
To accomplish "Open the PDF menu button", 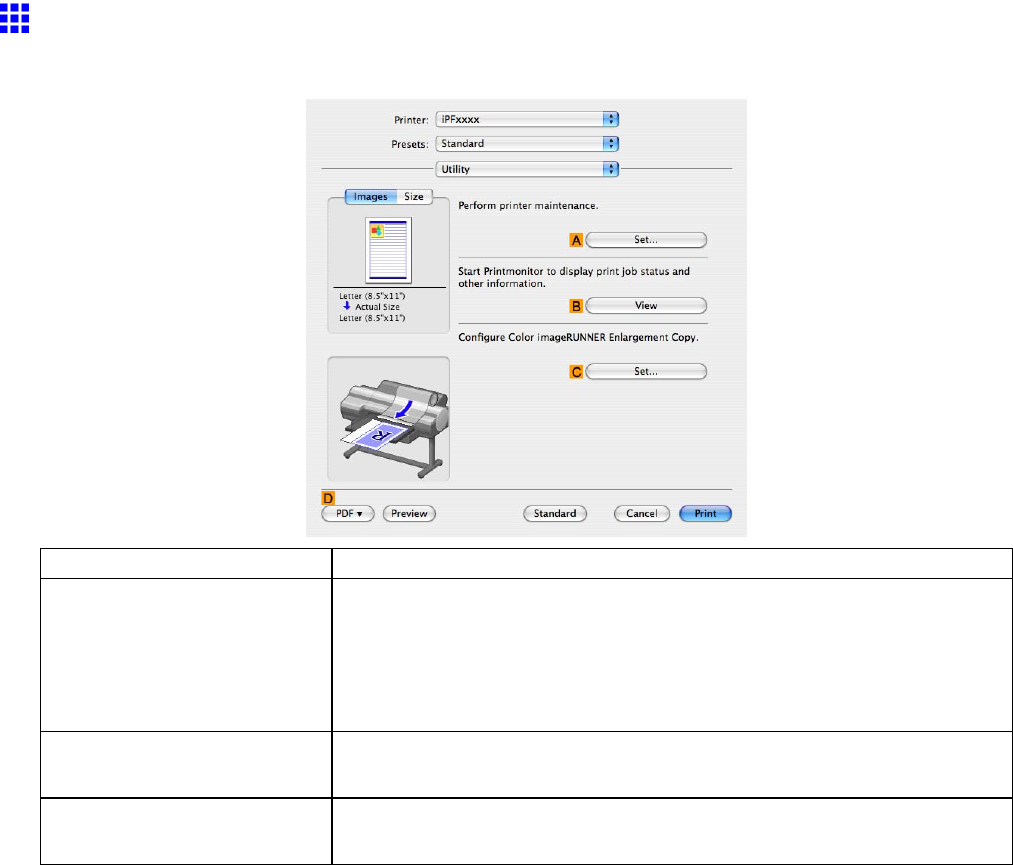I will [x=348, y=514].
